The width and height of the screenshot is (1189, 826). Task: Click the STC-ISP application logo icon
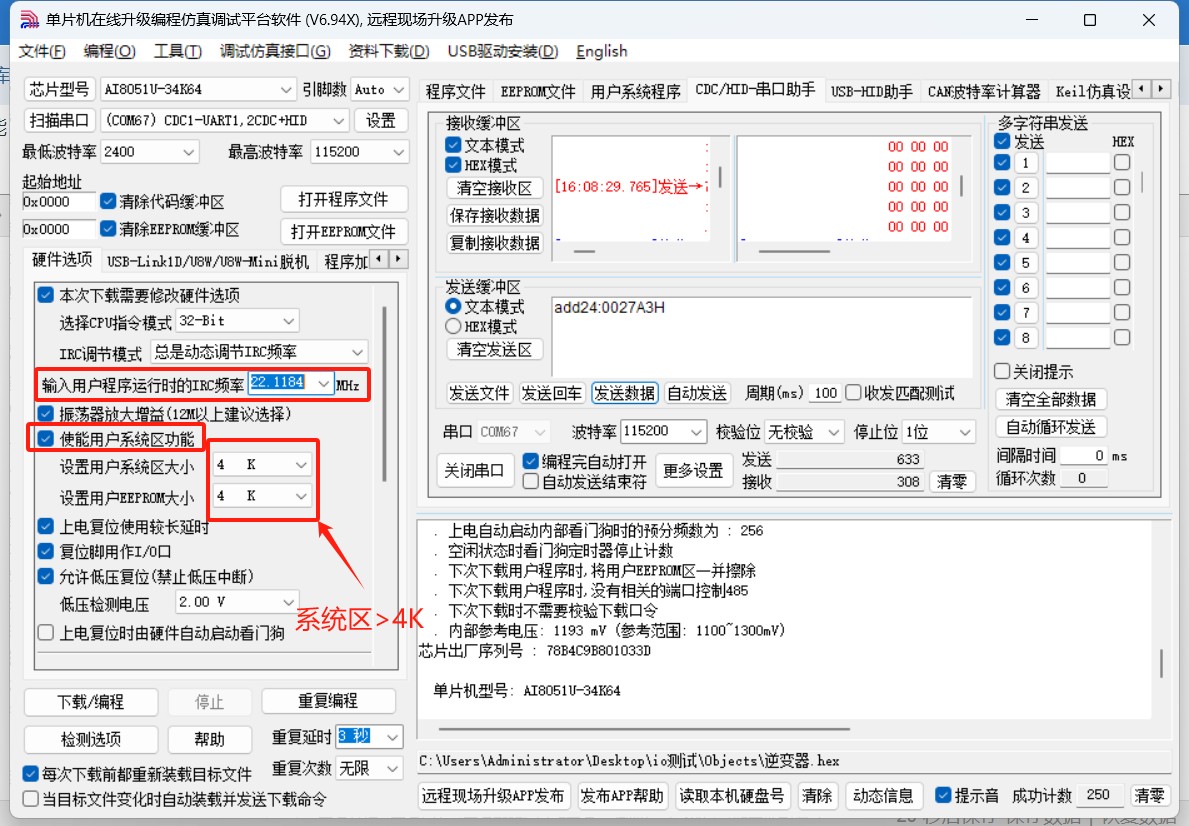[29, 19]
